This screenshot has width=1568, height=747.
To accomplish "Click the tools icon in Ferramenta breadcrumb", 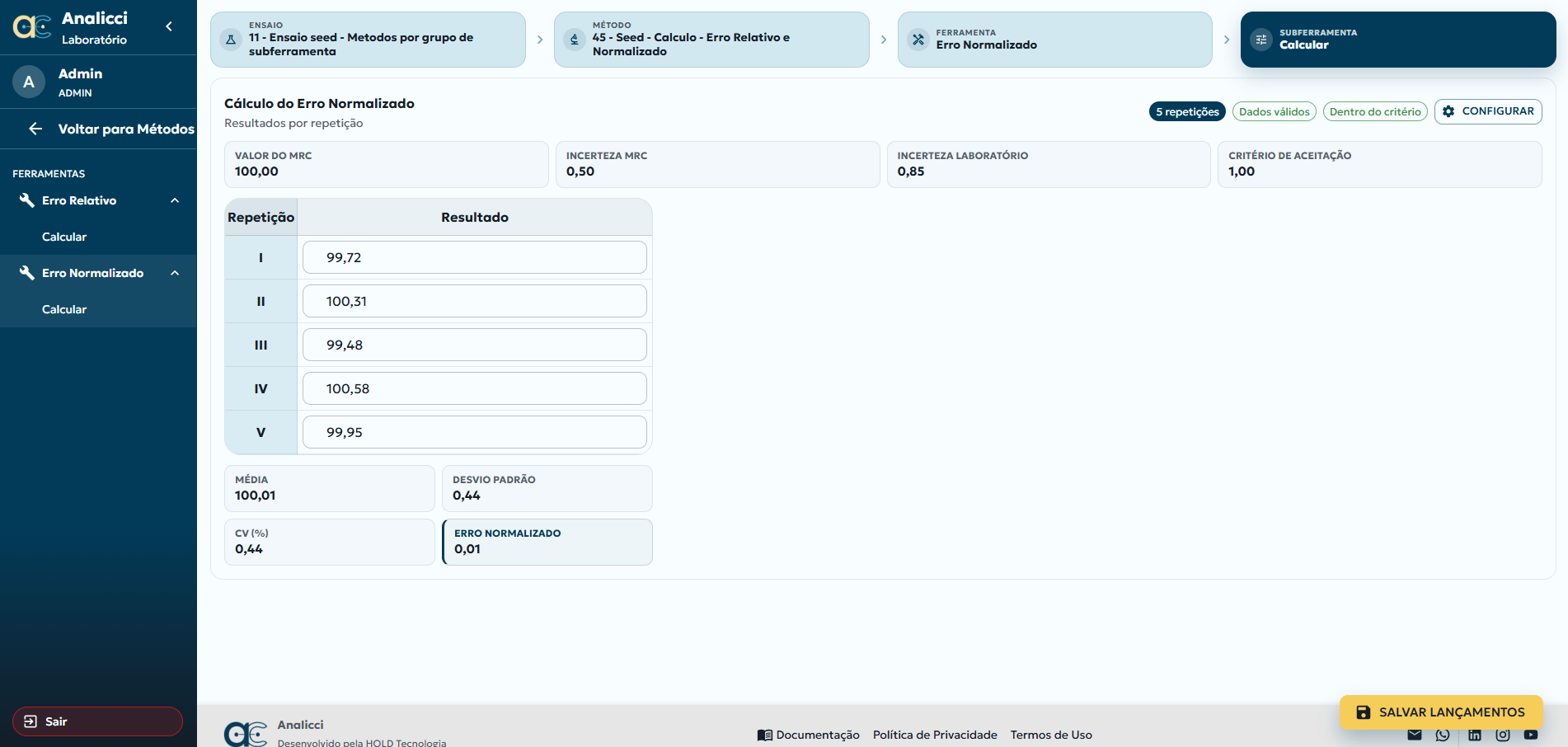I will [918, 39].
